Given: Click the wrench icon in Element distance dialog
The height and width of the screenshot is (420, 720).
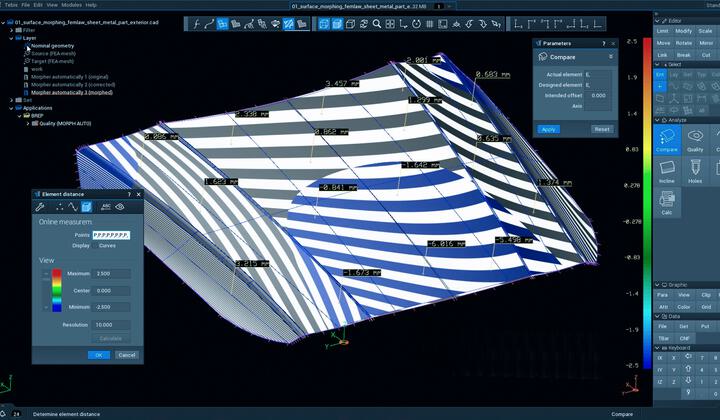Looking at the screenshot, I should tap(40, 207).
